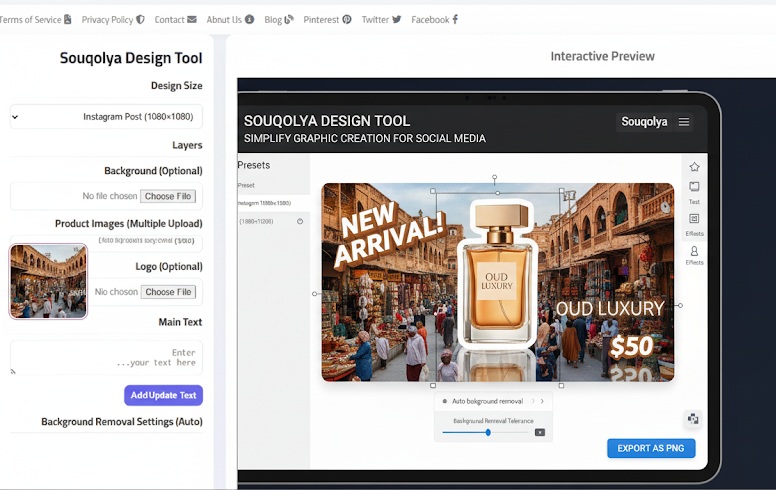Toggle Auto background removal in preview
The height and width of the screenshot is (490, 776).
[x=444, y=401]
